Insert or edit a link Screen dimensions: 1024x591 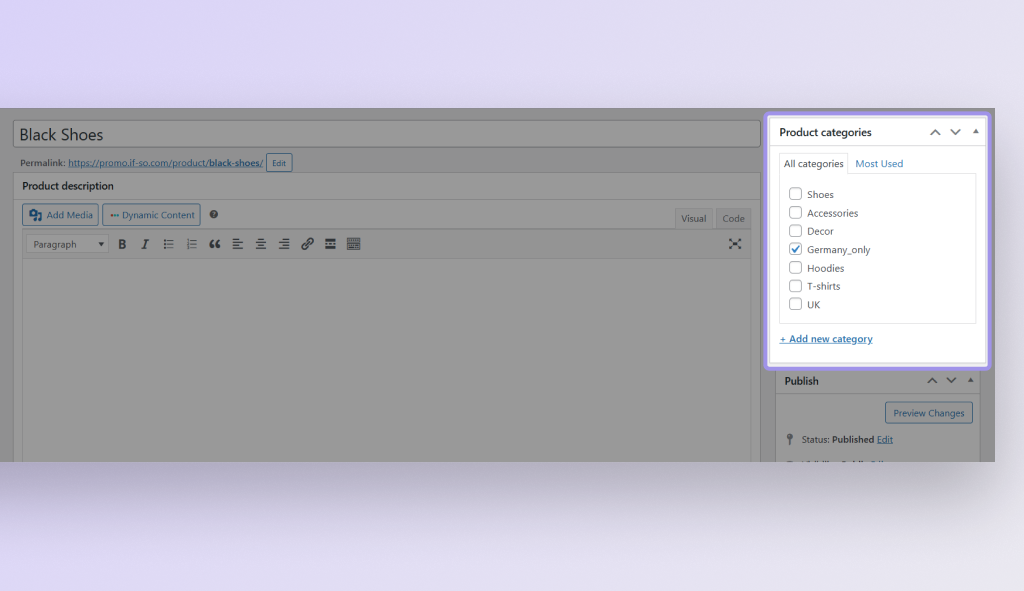307,244
